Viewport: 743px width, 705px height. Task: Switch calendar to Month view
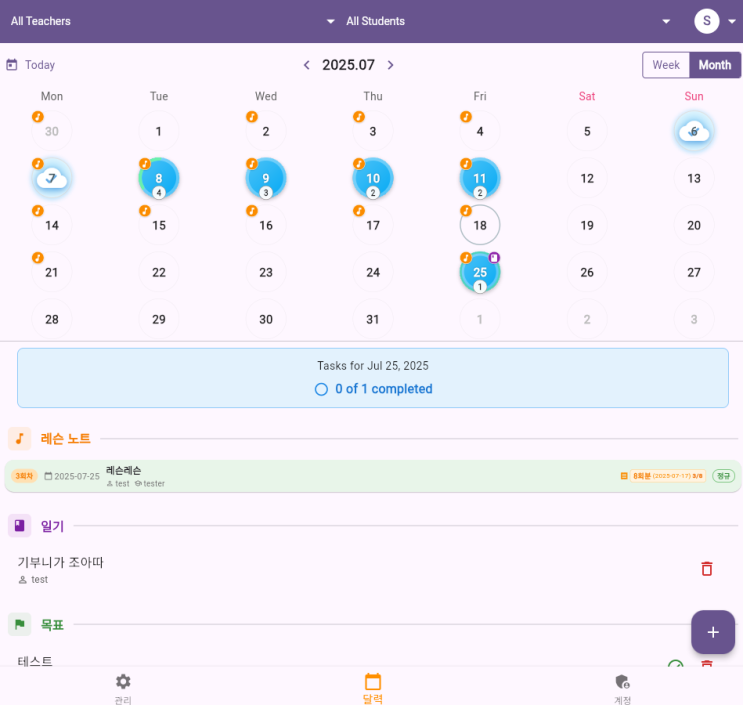(x=715, y=65)
